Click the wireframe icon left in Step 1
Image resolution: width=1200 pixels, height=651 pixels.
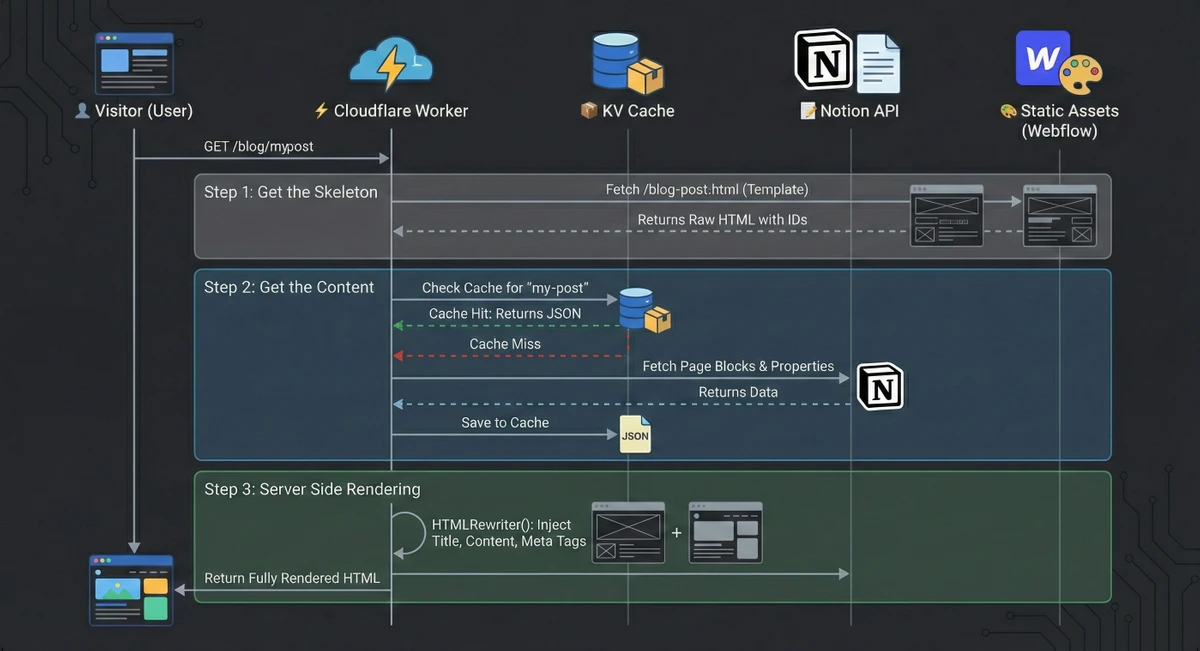click(946, 215)
